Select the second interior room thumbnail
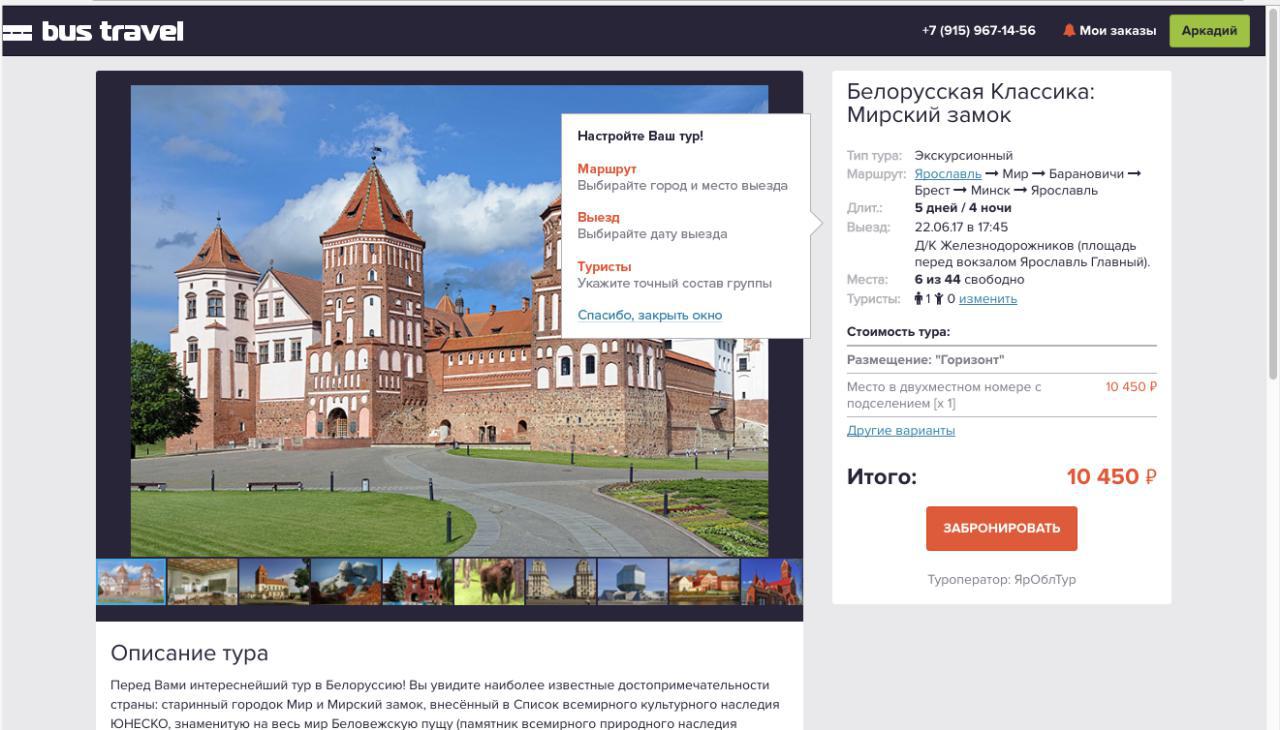 click(x=203, y=582)
